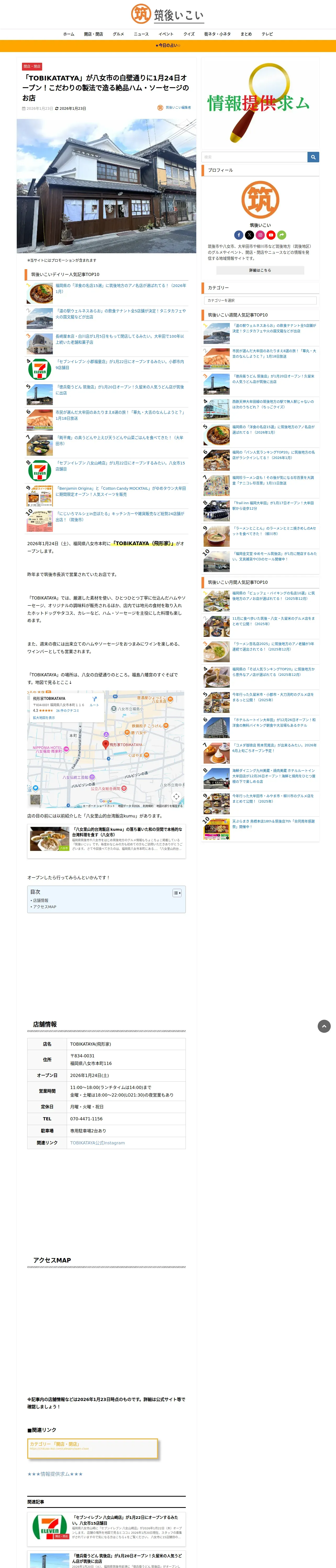Click the 利用規約 map terms link
Image resolution: width=336 pixels, height=1568 pixels.
[x=148, y=806]
